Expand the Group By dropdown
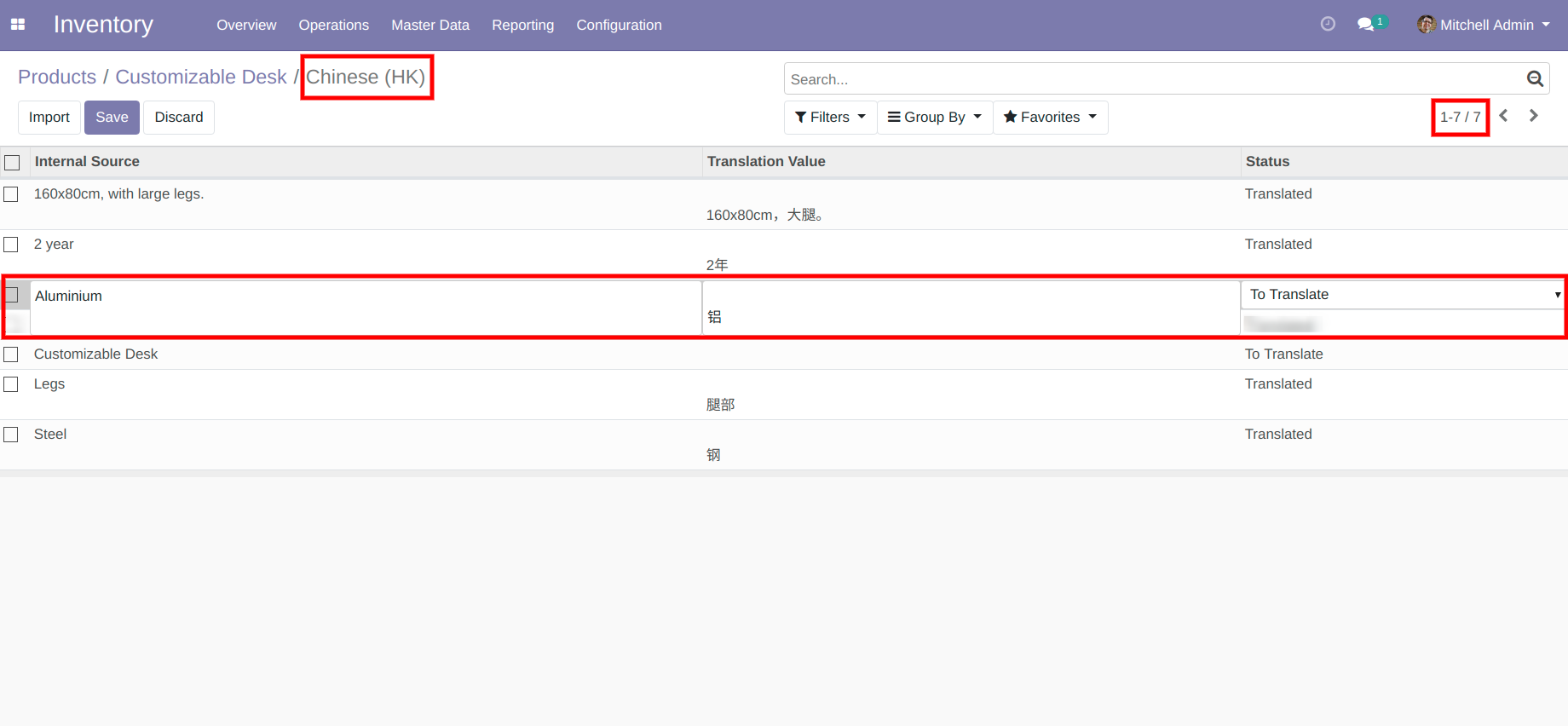 coord(934,118)
